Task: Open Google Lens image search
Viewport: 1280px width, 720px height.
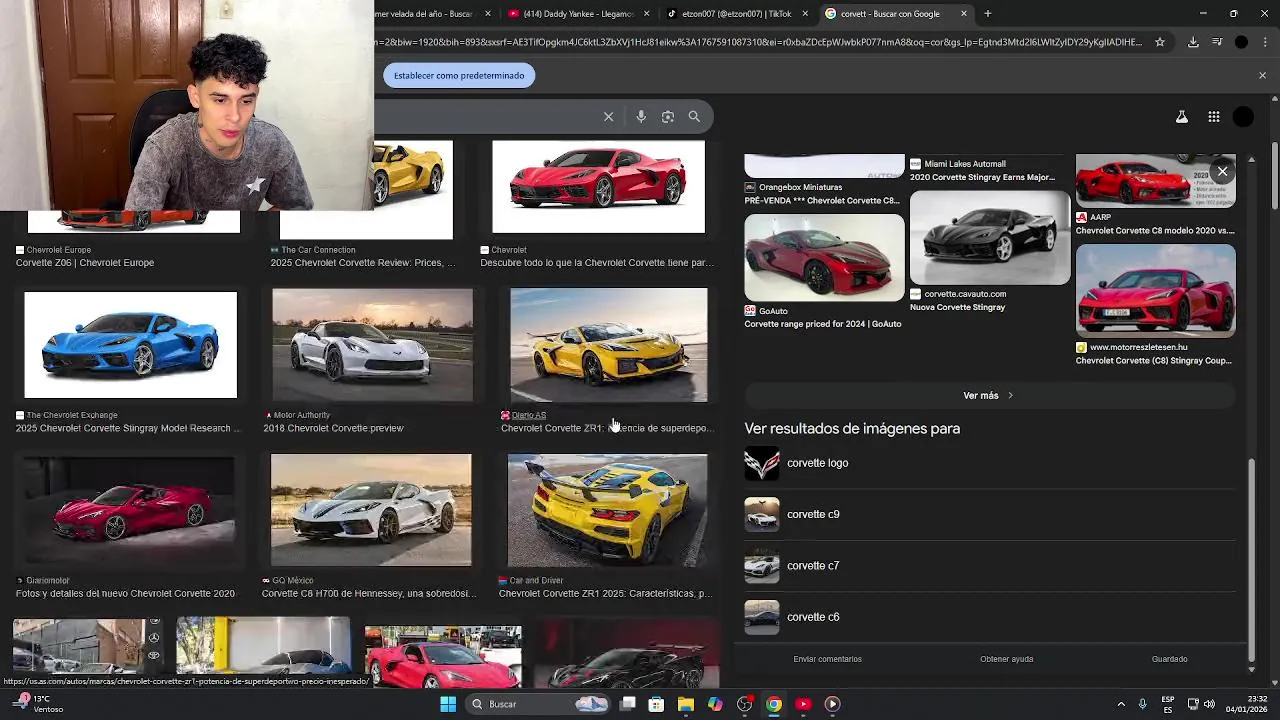Action: click(668, 117)
